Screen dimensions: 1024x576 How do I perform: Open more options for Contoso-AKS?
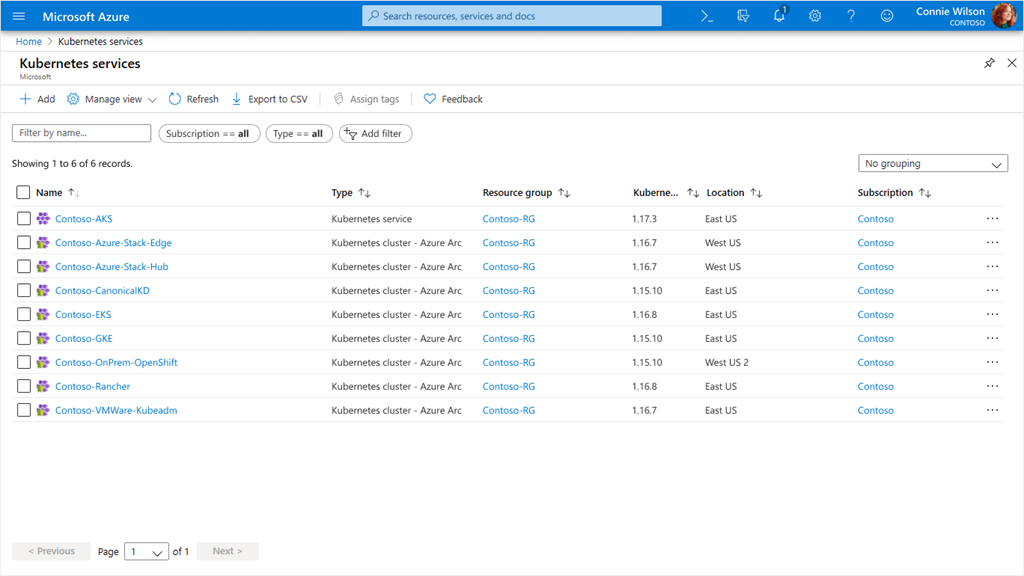pos(993,218)
